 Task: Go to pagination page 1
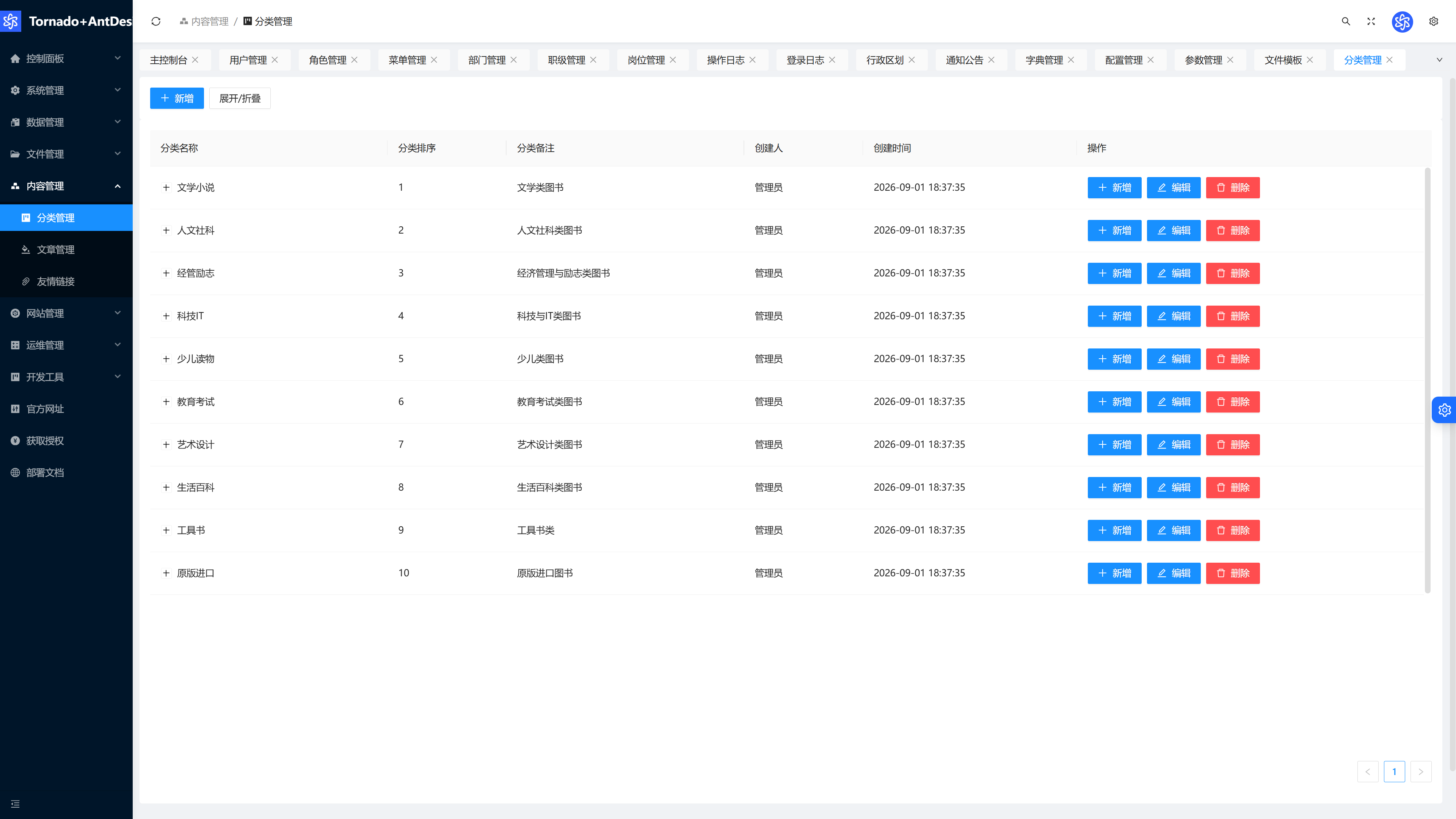tap(1395, 772)
